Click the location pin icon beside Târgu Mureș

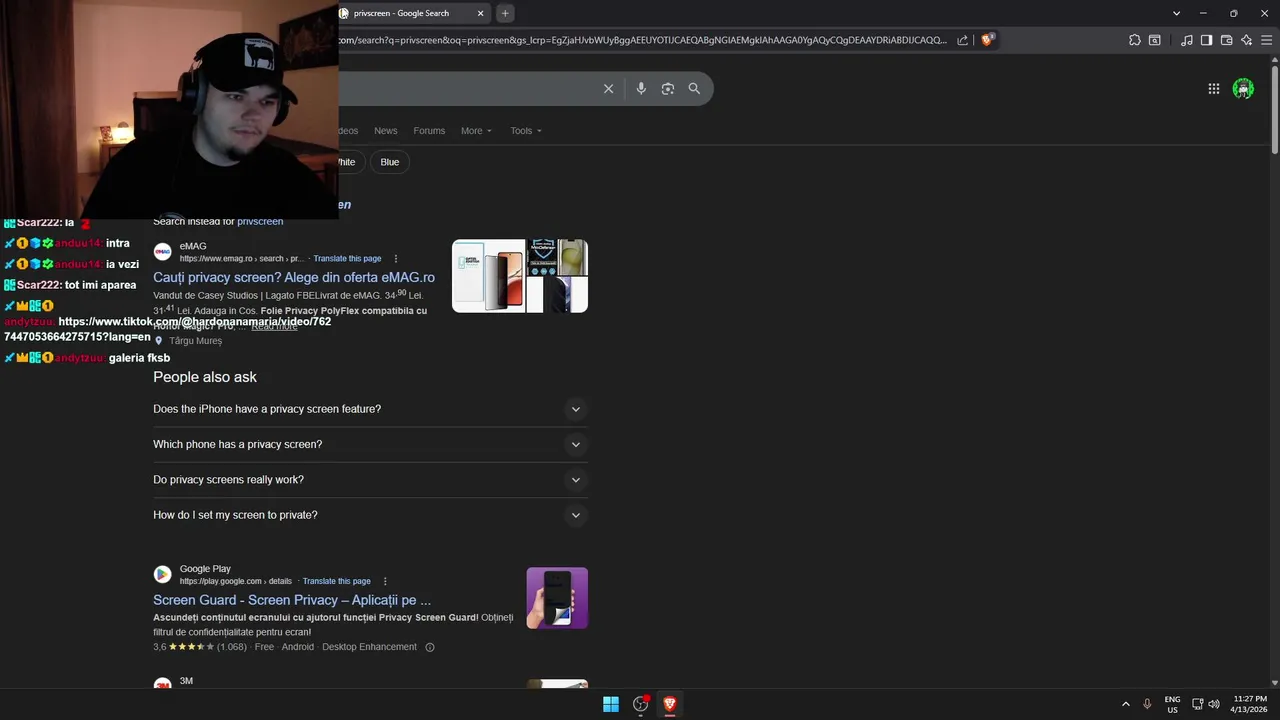158,341
